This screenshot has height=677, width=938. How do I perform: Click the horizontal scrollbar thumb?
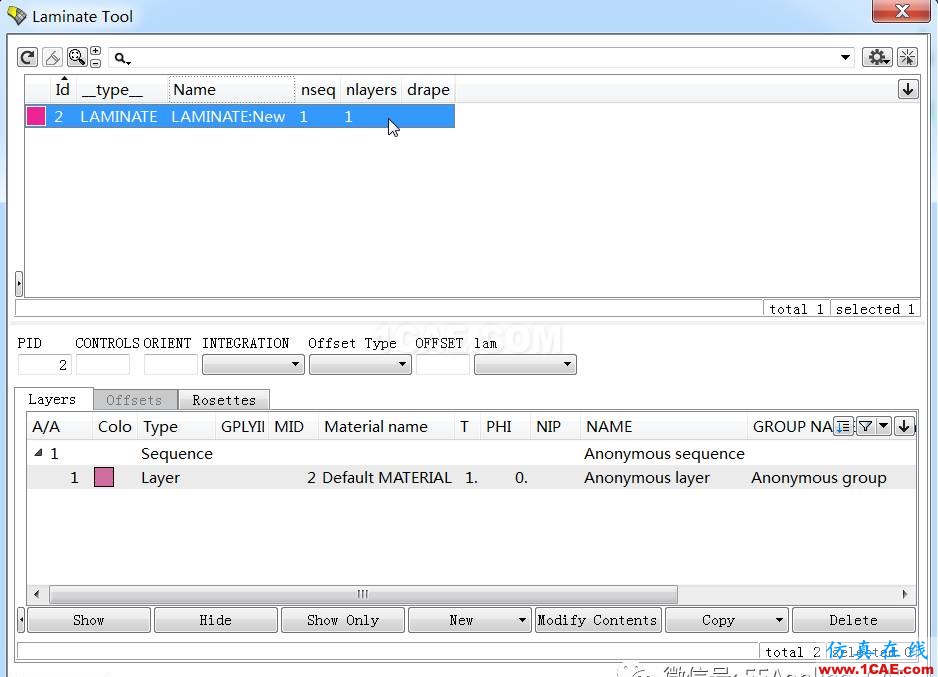(363, 594)
